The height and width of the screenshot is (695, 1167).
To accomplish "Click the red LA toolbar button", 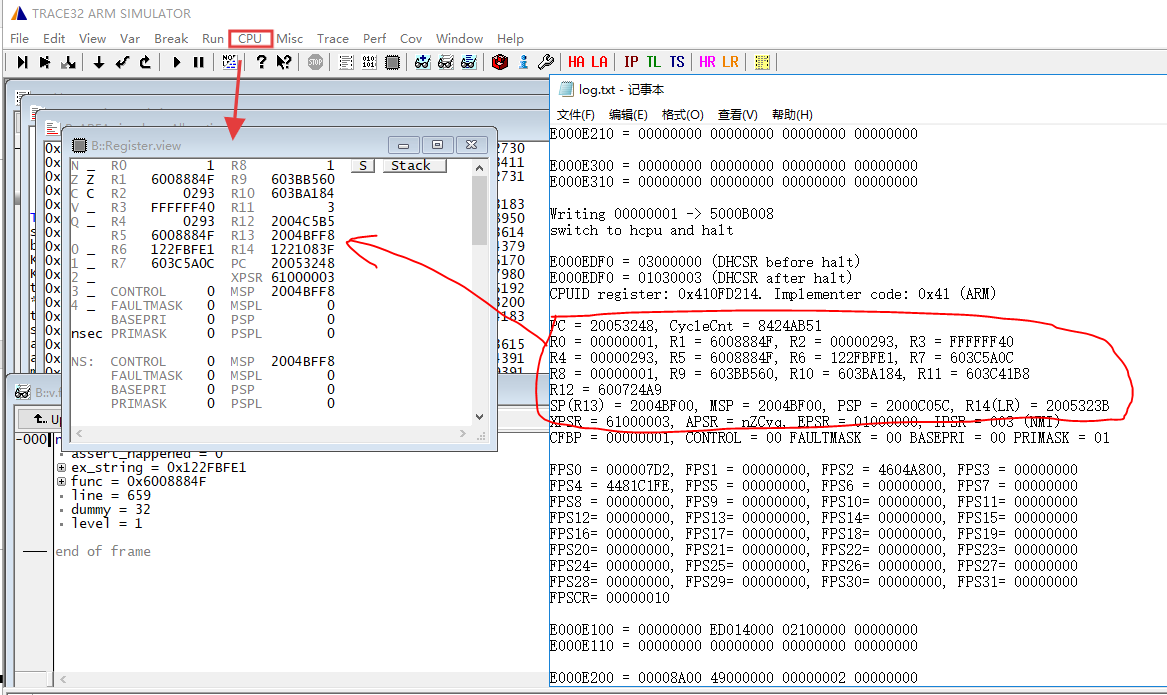I will click(599, 63).
